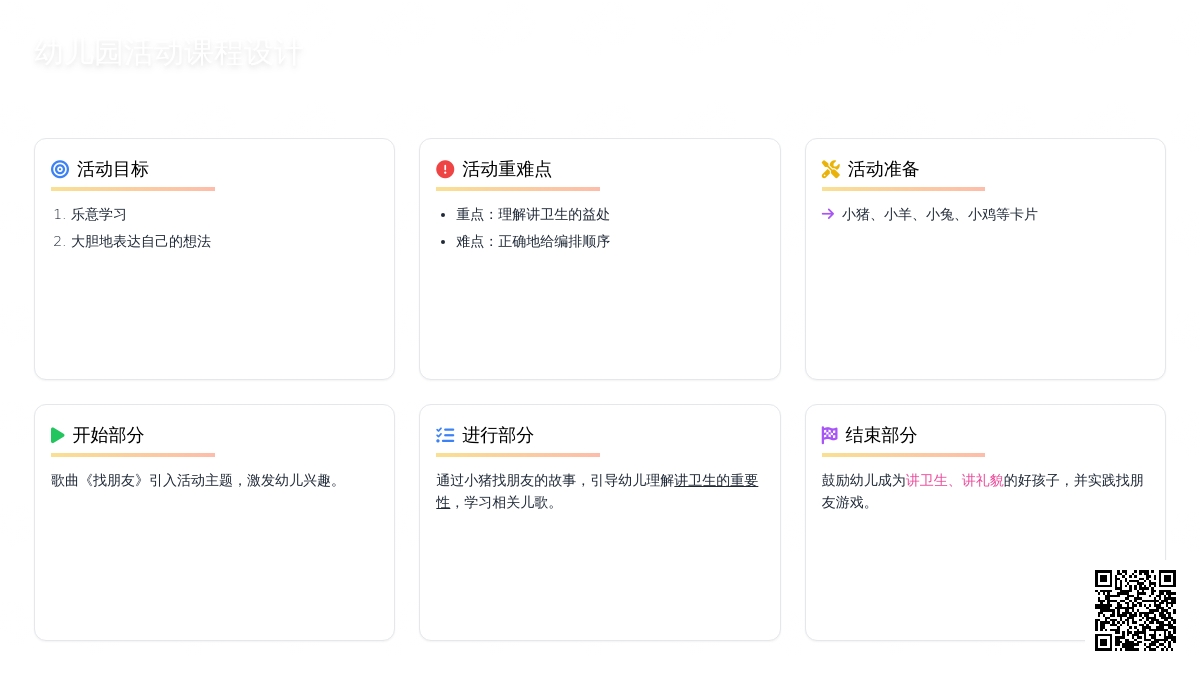Click the green play icon beside 开始部分

coord(58,435)
